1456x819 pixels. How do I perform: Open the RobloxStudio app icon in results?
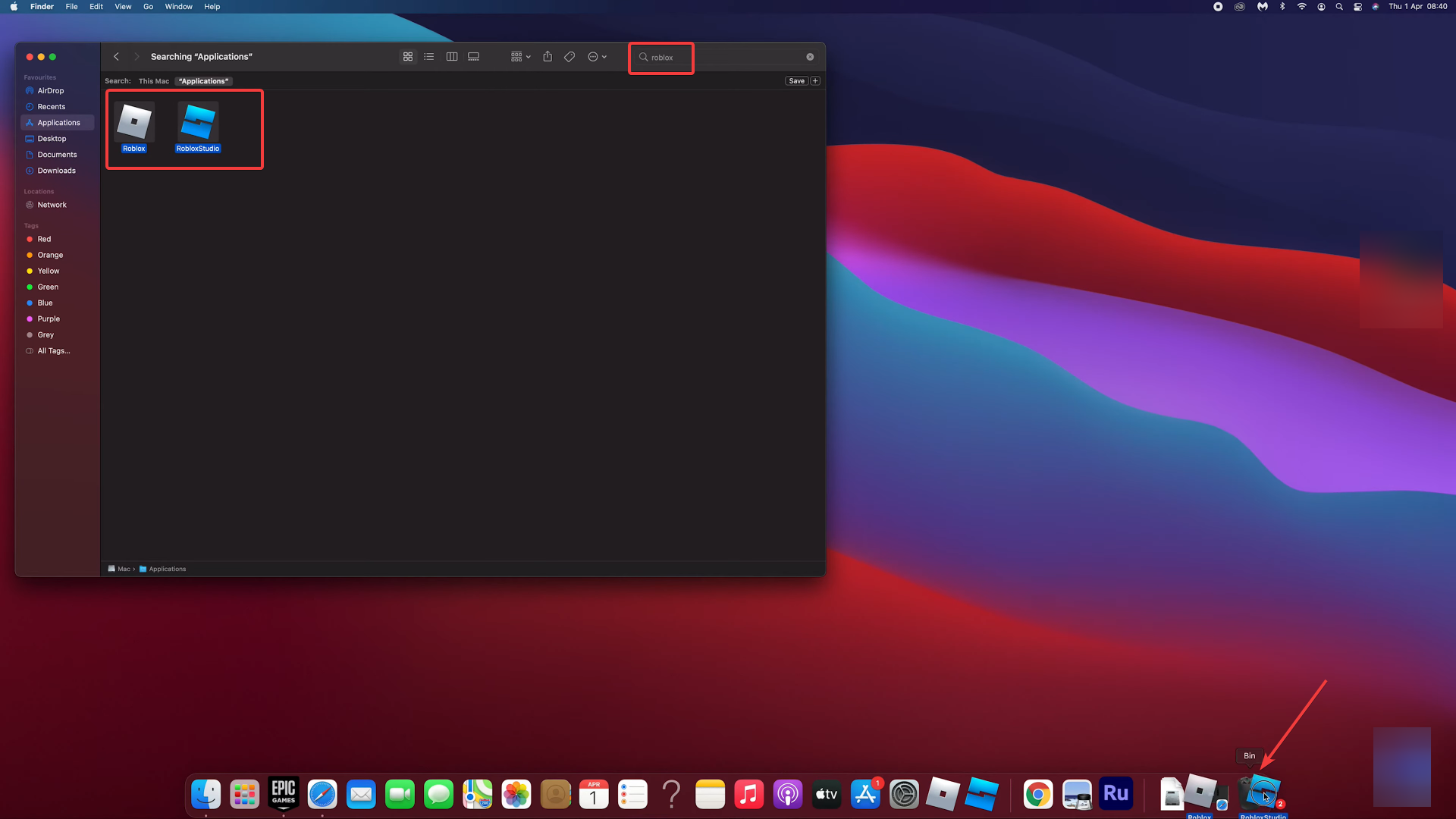[x=198, y=122]
